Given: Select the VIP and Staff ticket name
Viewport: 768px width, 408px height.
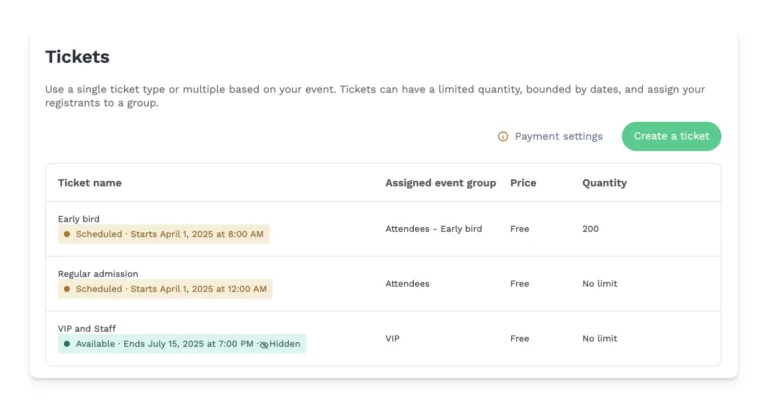Looking at the screenshot, I should click(x=87, y=329).
